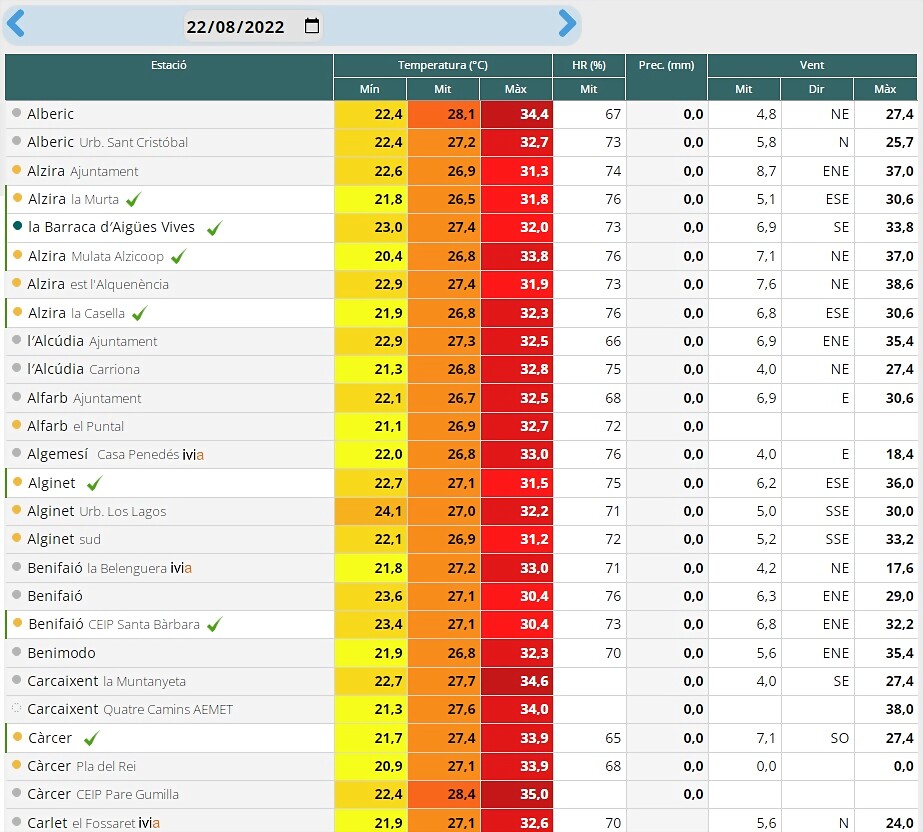Click orange status dot of Alzira Ajuntament

(16, 170)
